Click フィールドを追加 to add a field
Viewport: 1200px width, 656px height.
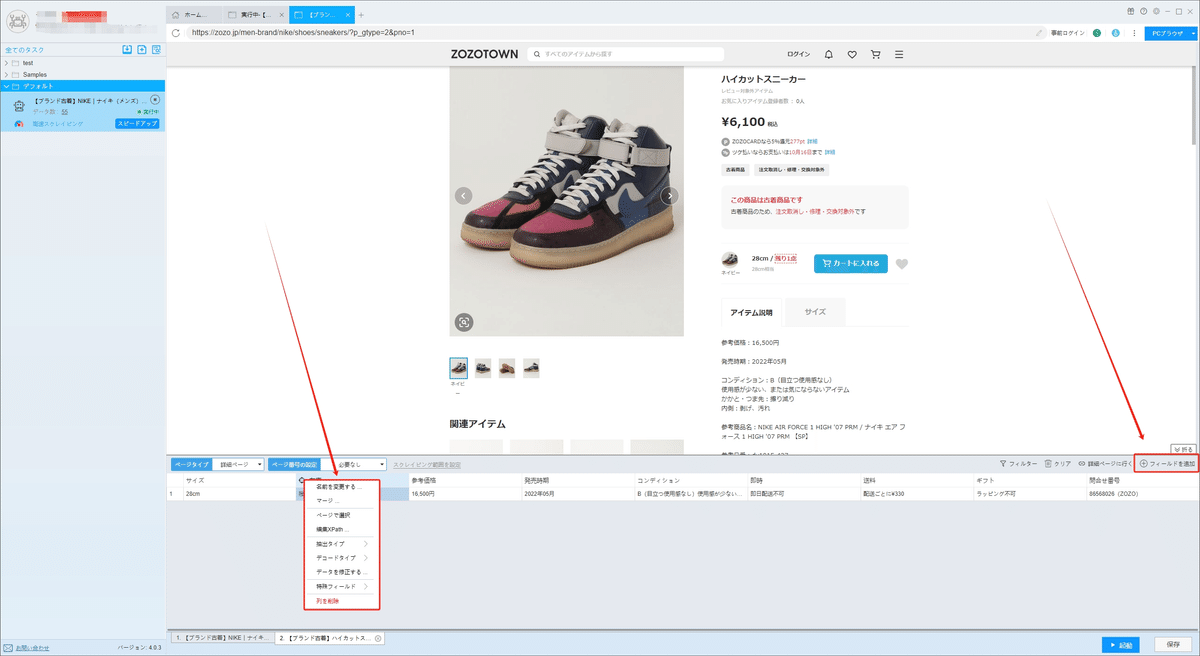1168,464
